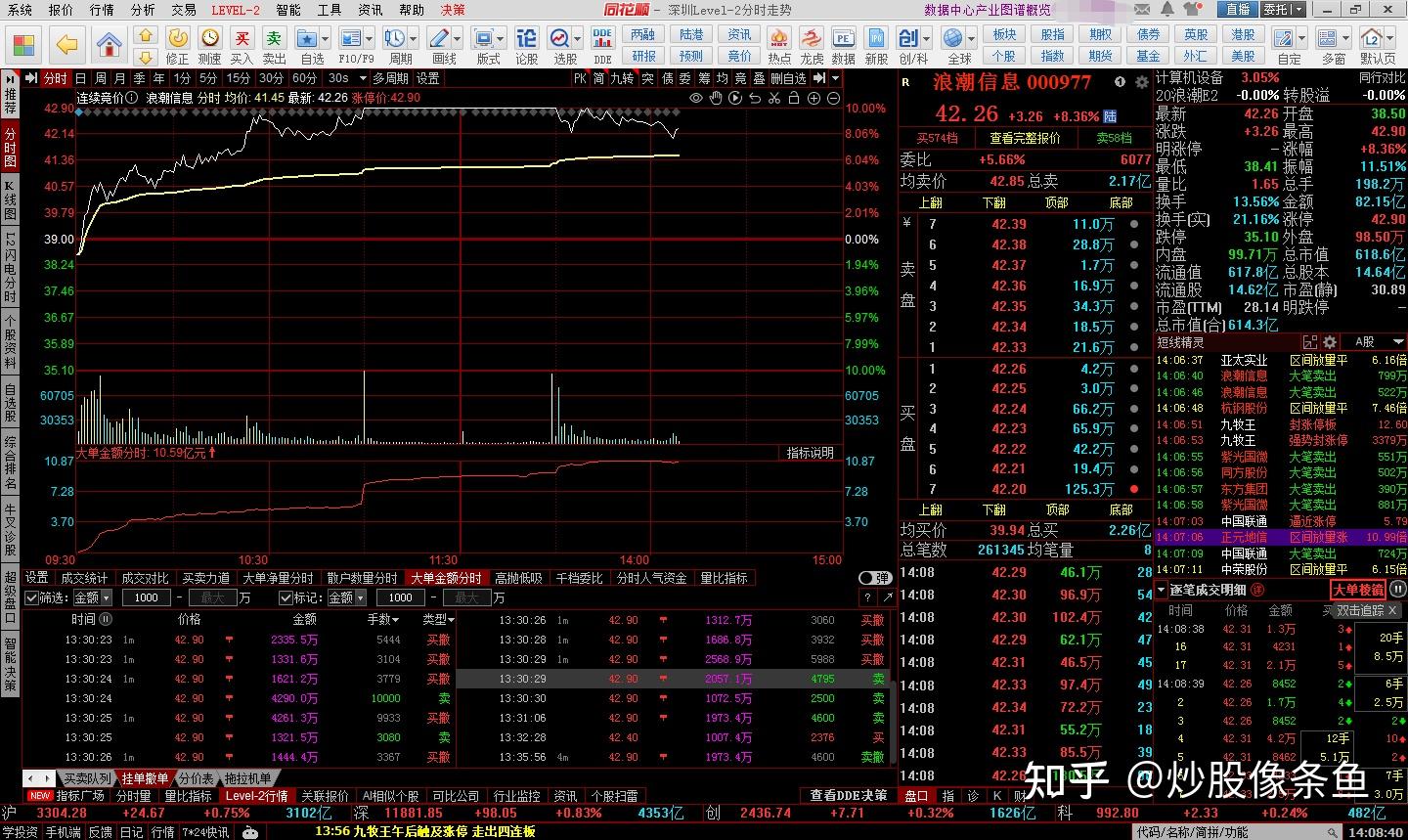Switch to the 千档委比 tab
1408x840 pixels.
click(580, 578)
